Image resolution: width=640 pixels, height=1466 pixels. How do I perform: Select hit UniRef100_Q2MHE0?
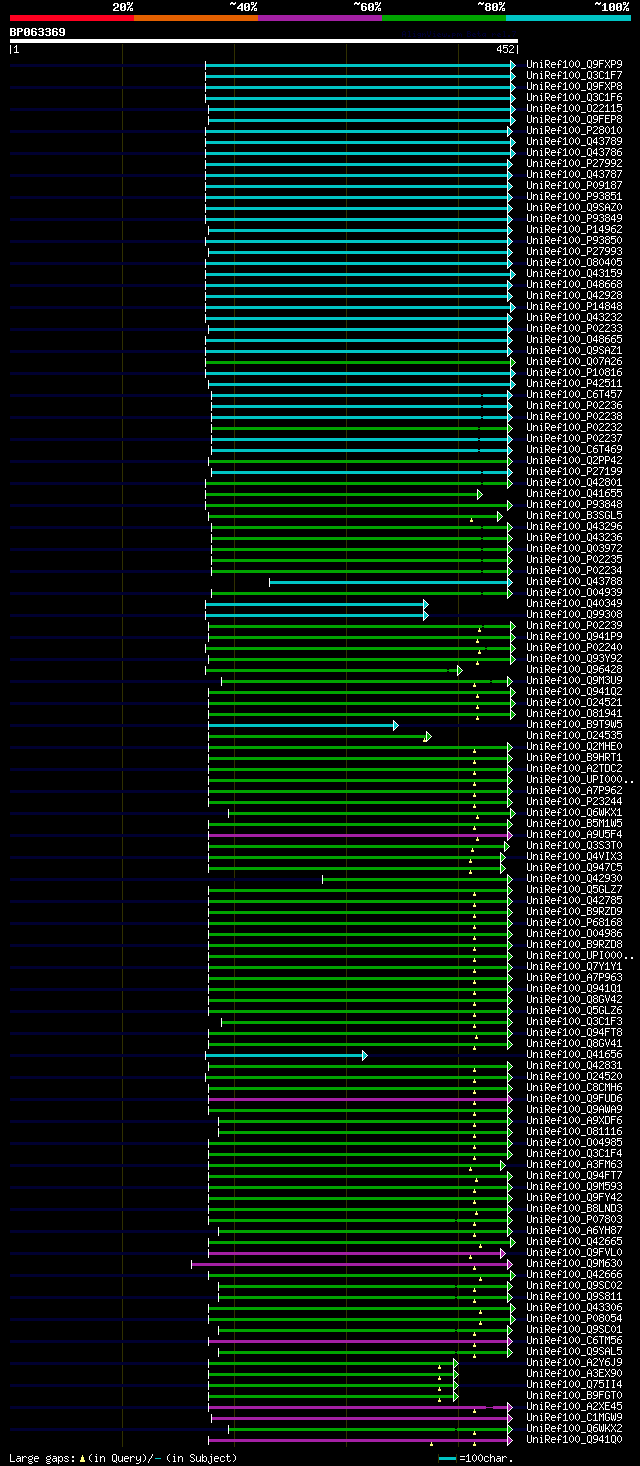(x=574, y=746)
